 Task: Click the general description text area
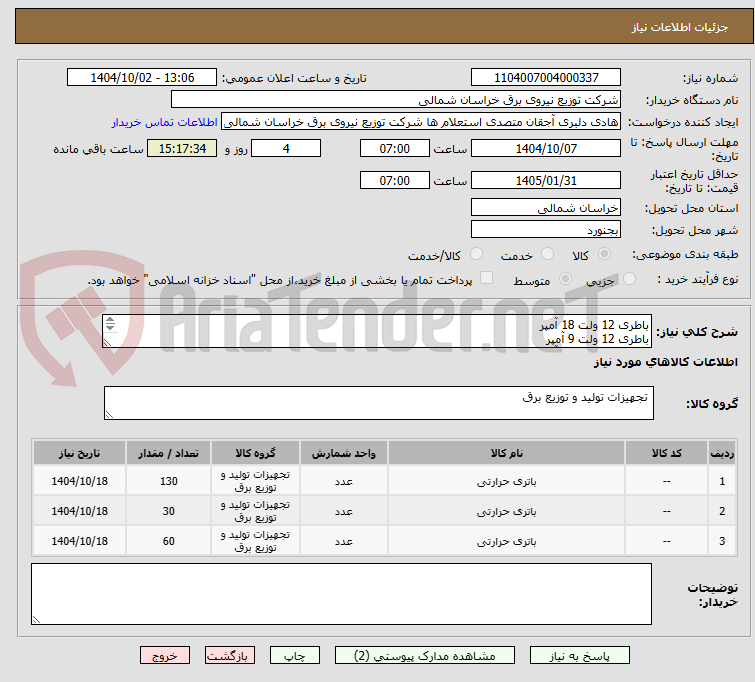[x=377, y=331]
